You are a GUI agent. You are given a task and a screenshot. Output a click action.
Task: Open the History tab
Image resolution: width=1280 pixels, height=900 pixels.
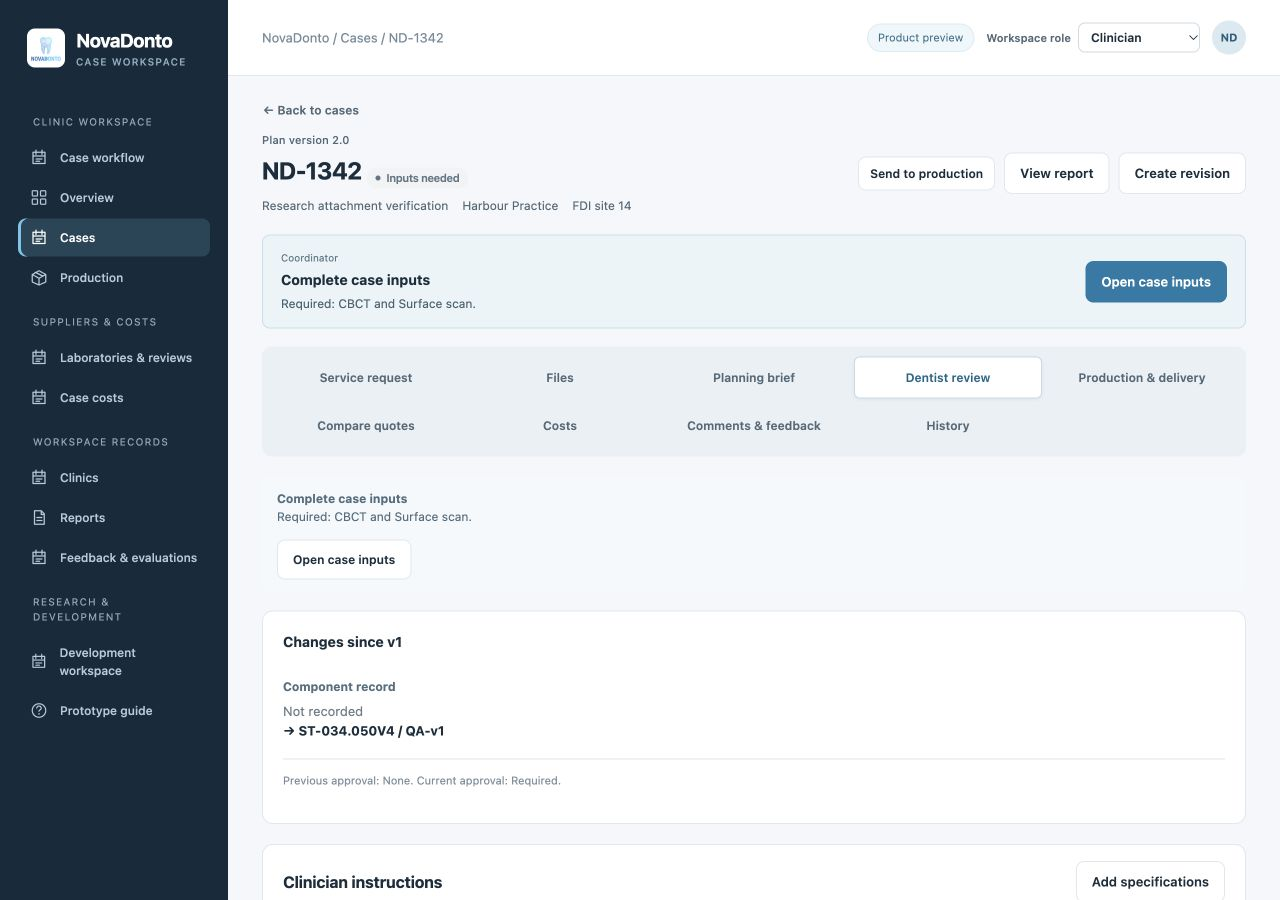click(x=948, y=426)
